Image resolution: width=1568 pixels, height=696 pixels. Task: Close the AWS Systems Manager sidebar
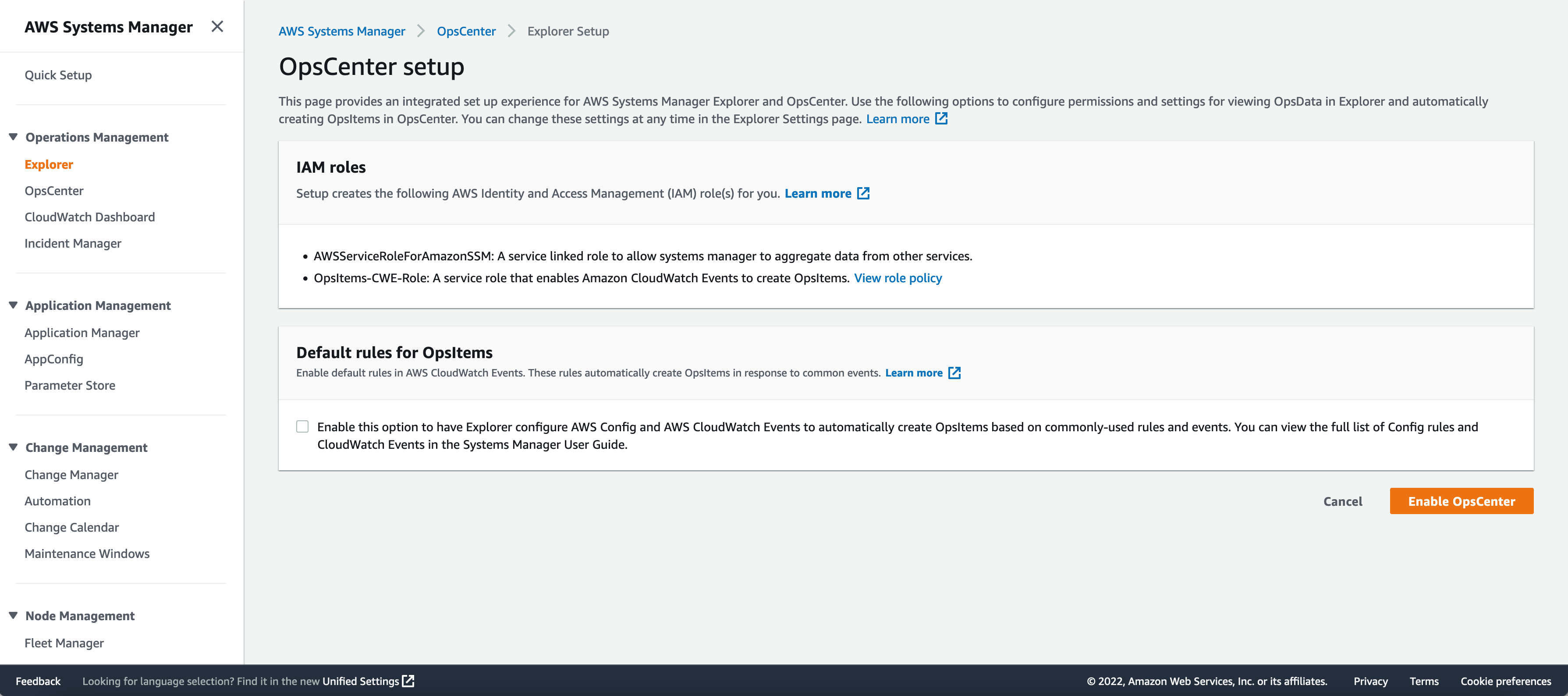point(217,27)
